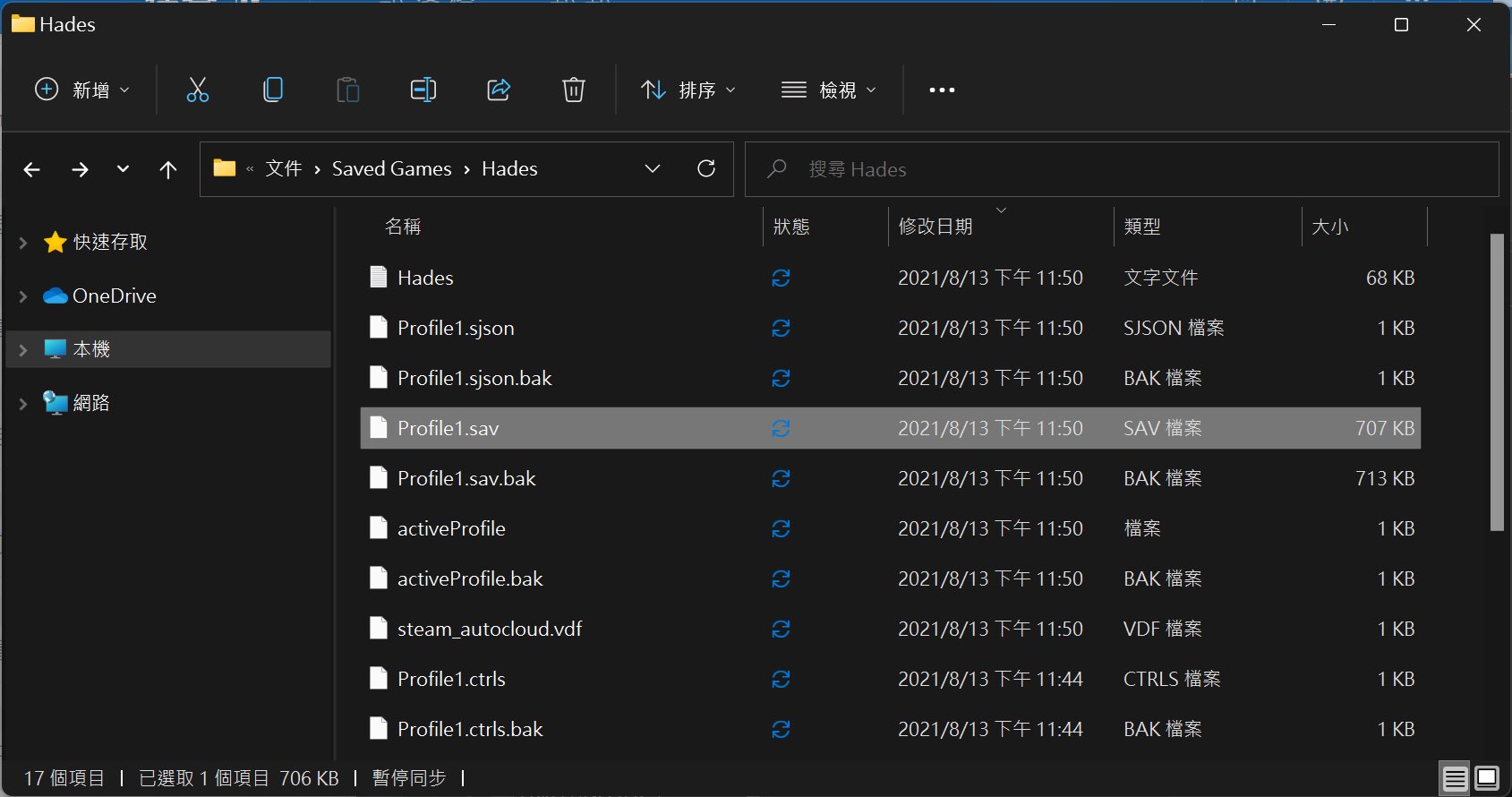Click 文件 breadcrumb in address bar
This screenshot has height=797, width=1512.
coord(284,168)
